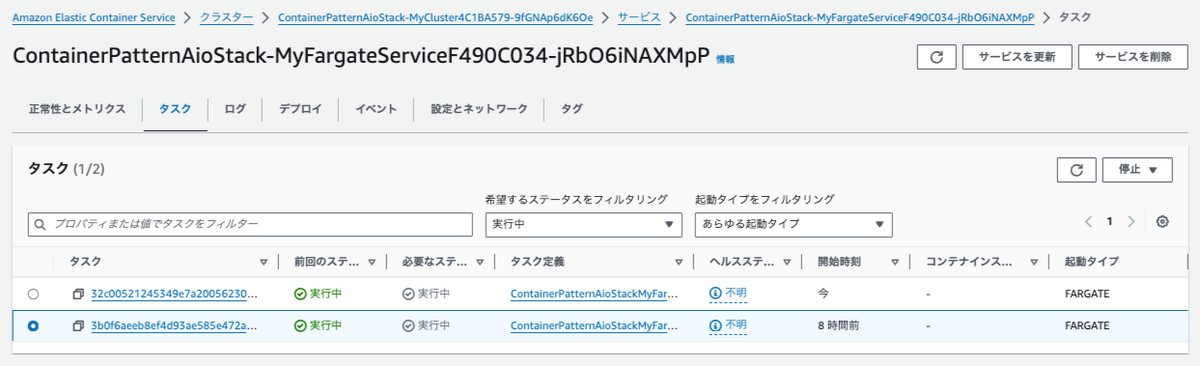
Task: Click info icon for 不明 in 3b0f row
Action: 715,326
